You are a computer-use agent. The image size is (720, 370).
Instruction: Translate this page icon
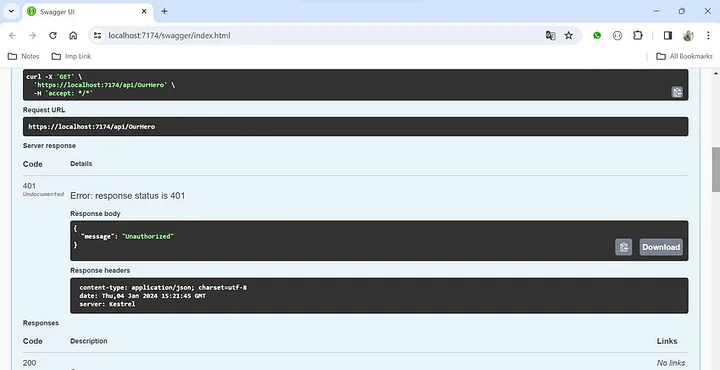[x=550, y=35]
